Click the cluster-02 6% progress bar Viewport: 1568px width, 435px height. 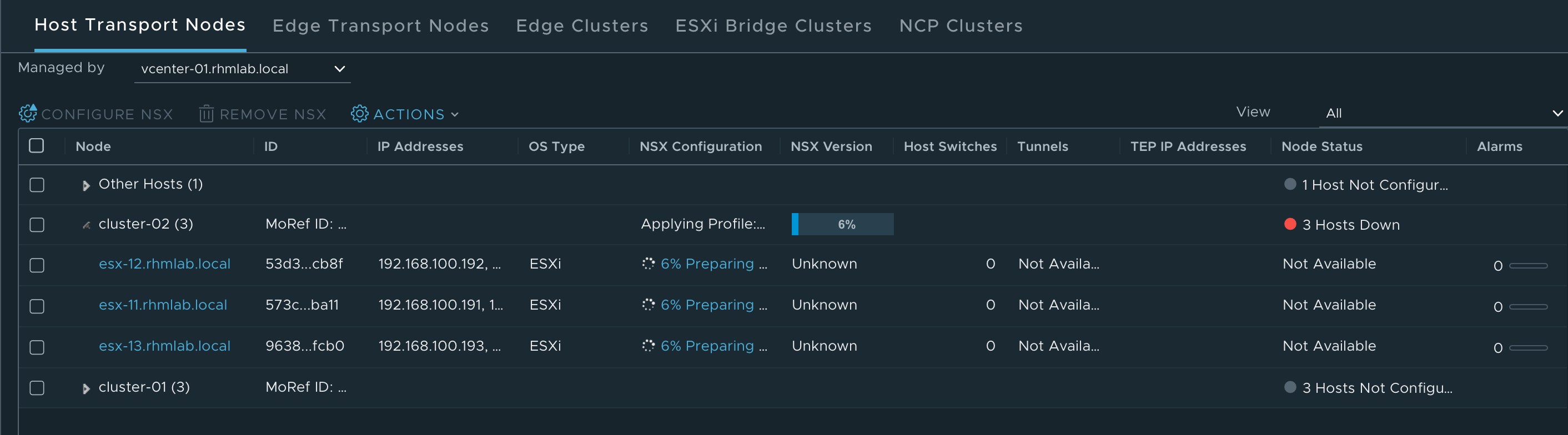[842, 224]
